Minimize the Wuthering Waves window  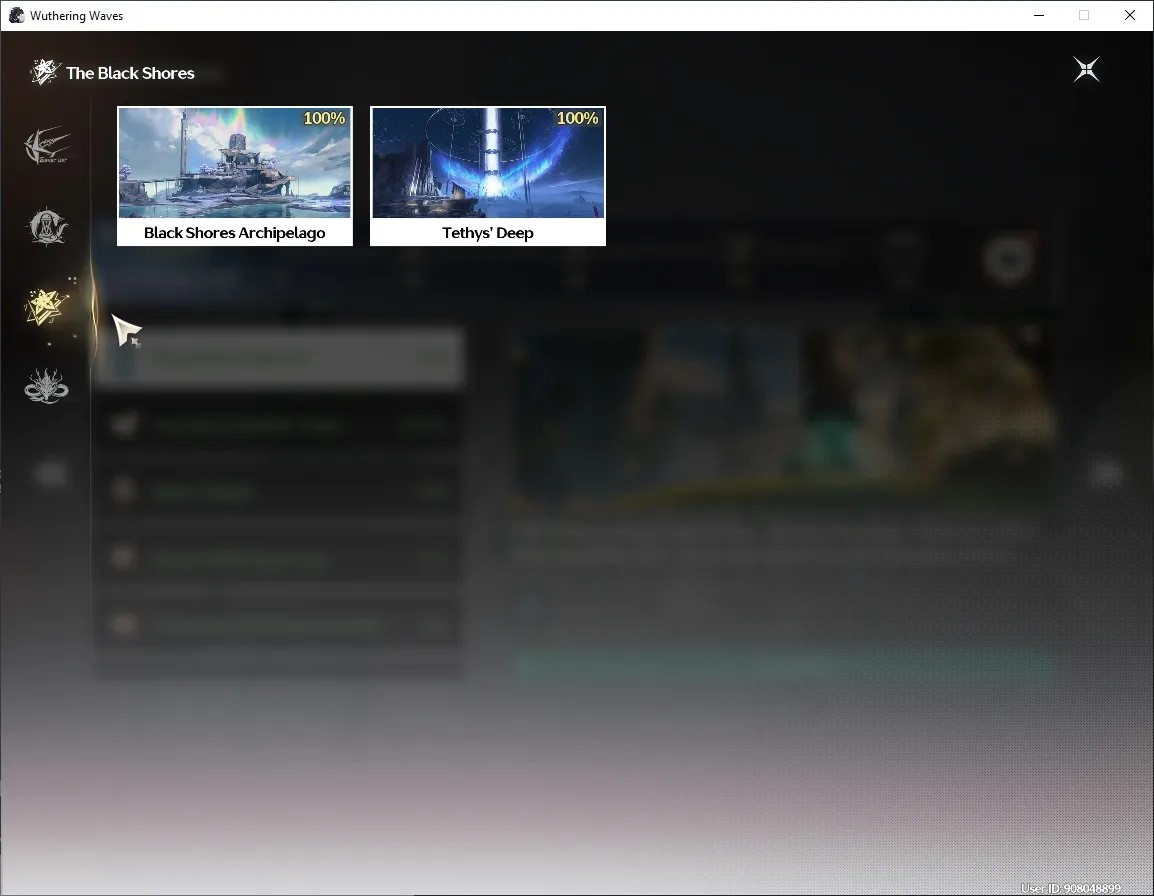click(1039, 15)
